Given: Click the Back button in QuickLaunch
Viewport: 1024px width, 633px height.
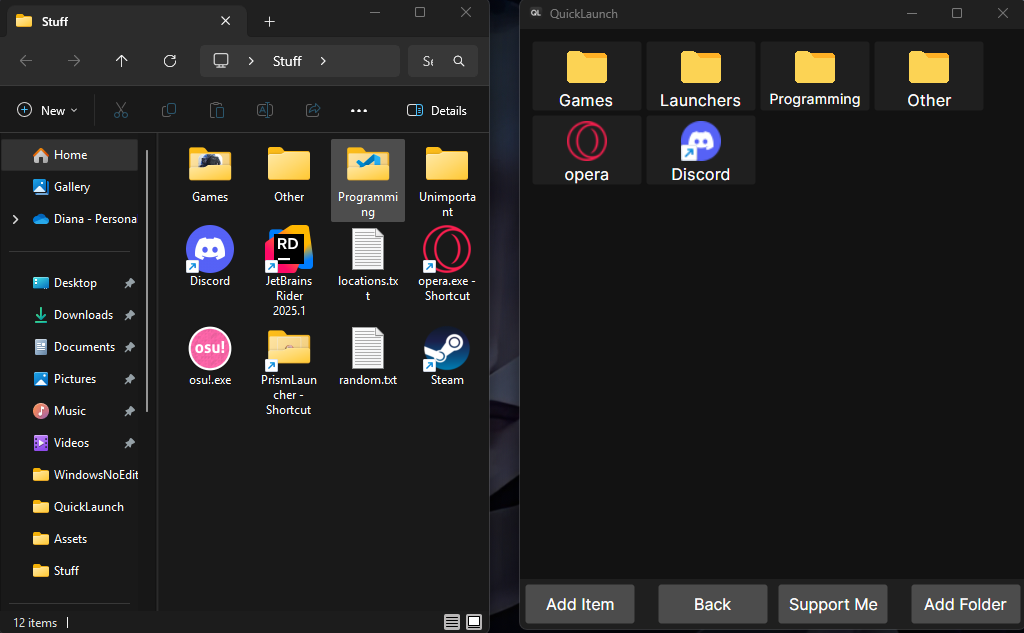Looking at the screenshot, I should pyautogui.click(x=712, y=604).
